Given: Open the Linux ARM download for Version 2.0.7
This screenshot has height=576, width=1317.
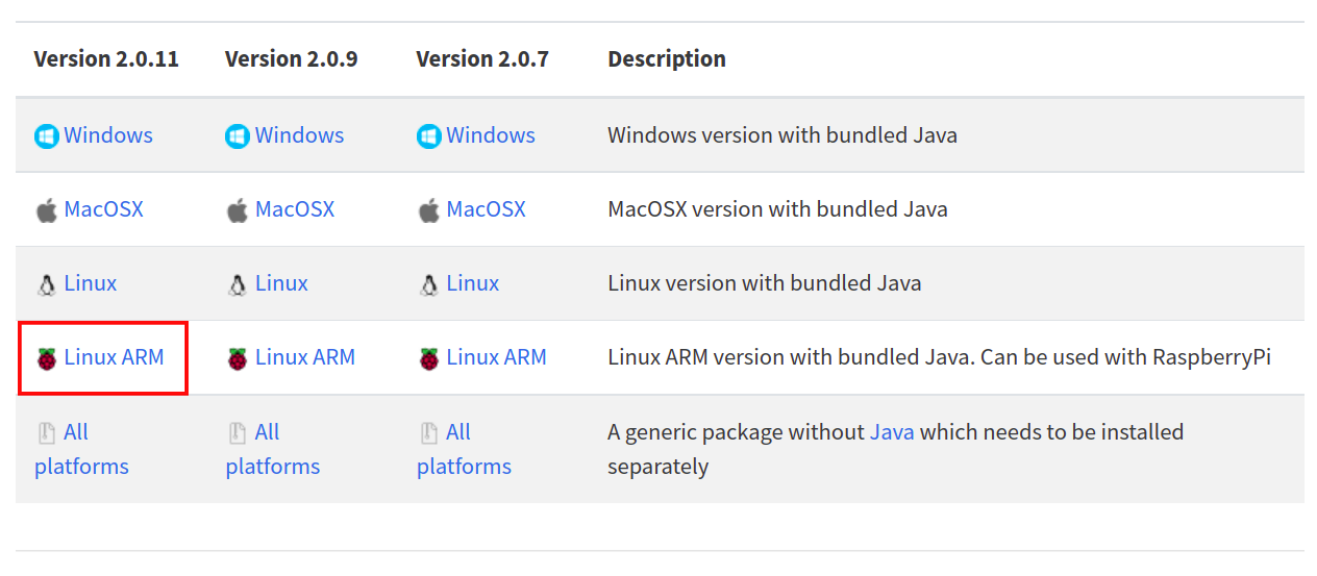Looking at the screenshot, I should coord(497,357).
